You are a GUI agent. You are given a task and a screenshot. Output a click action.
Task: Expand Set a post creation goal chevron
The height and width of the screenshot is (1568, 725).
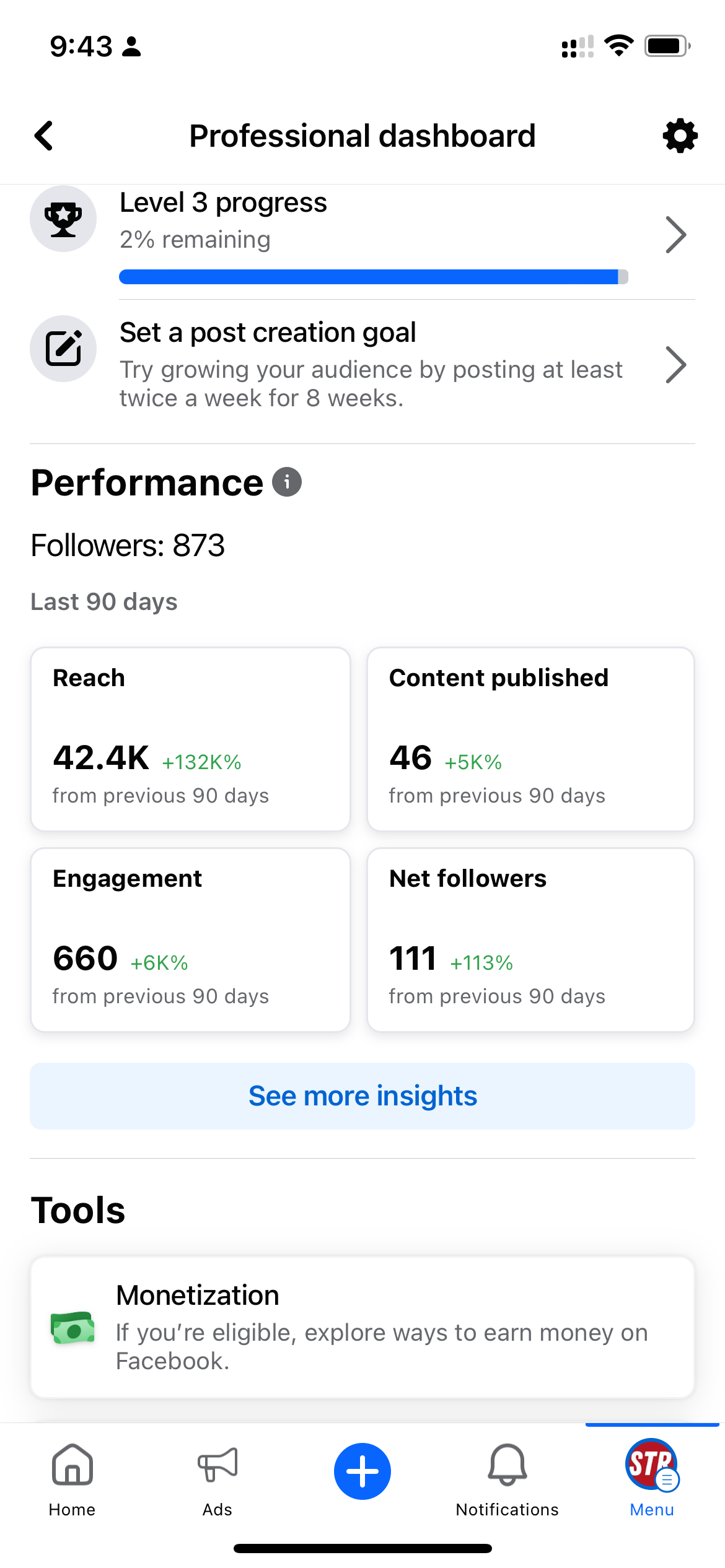tap(675, 365)
